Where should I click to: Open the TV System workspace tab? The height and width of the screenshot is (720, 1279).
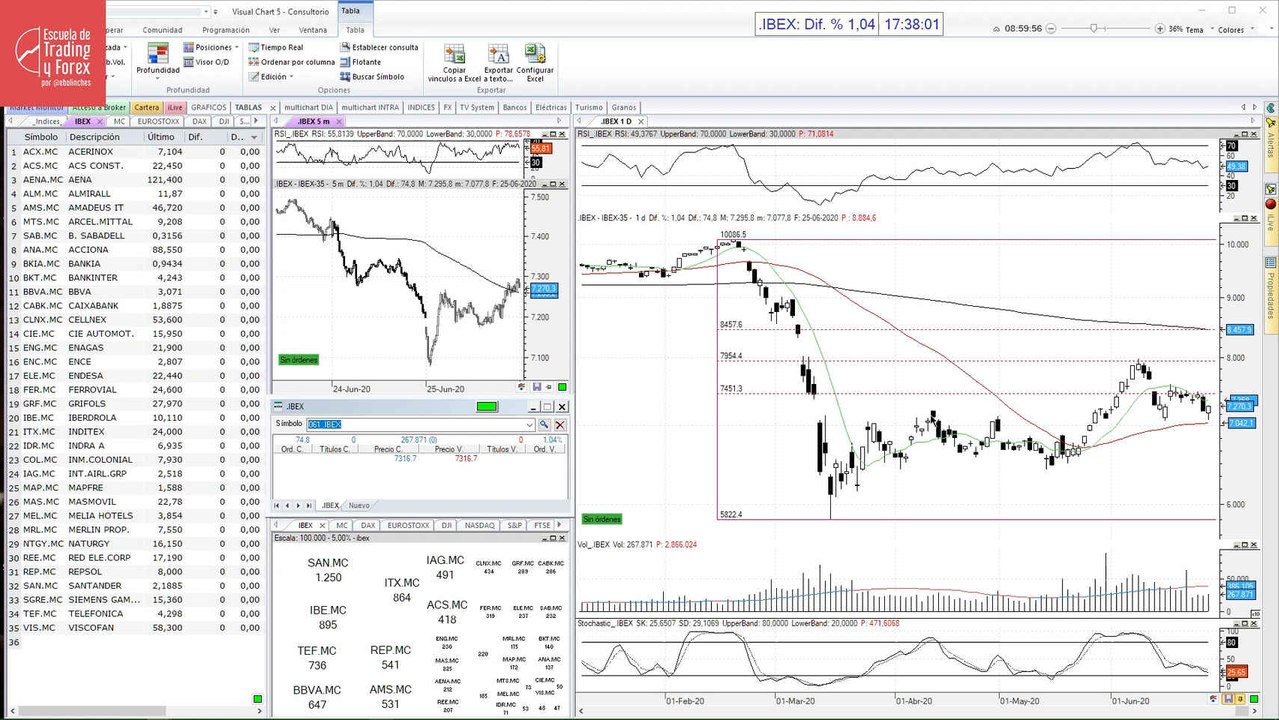478,107
